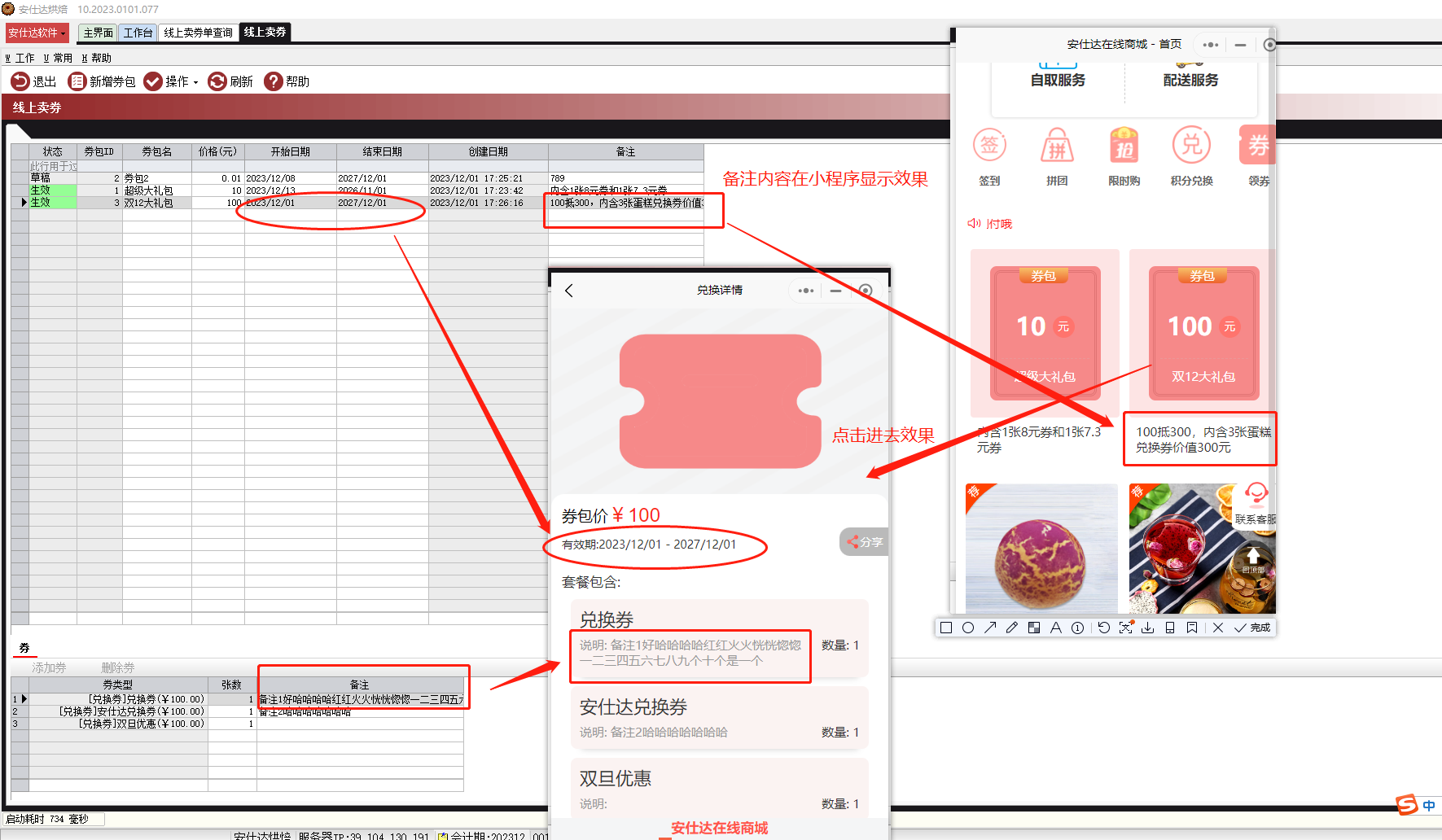This screenshot has height=840, width=1442.
Task: Click the download save icon in the screenshot toolbar
Action: tap(1148, 628)
